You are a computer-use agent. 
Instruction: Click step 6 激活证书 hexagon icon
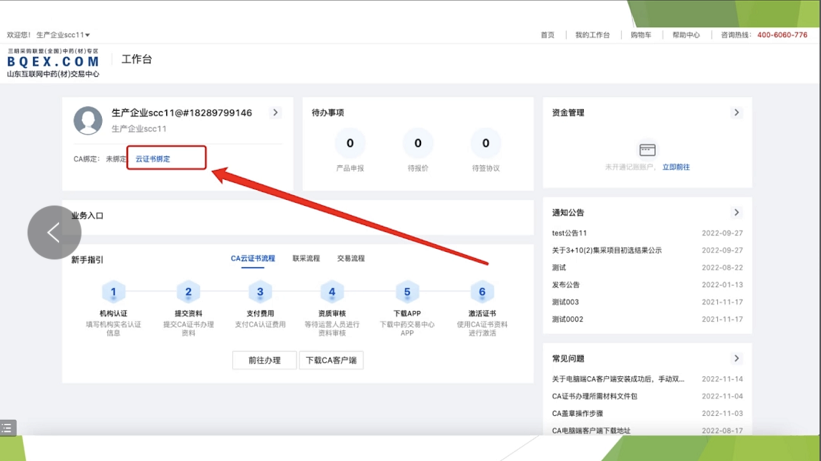point(482,292)
